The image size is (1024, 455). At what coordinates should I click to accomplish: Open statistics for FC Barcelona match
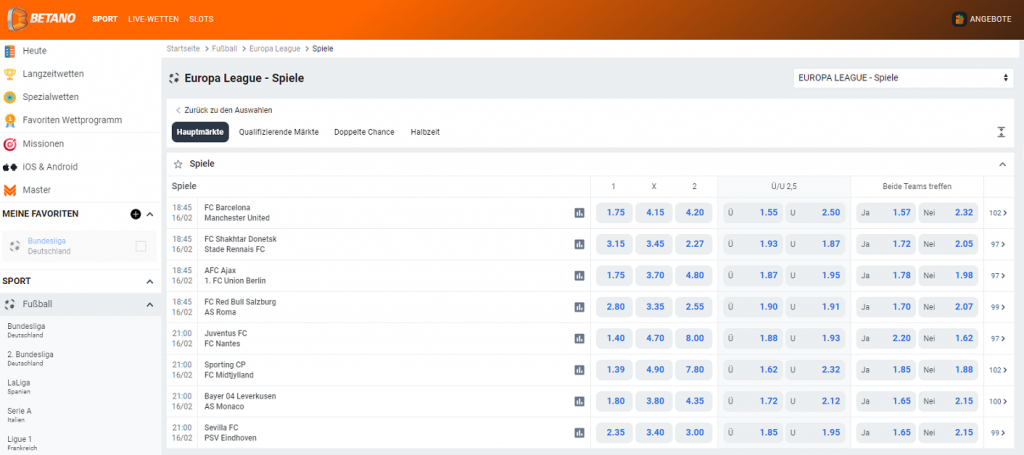click(x=579, y=213)
